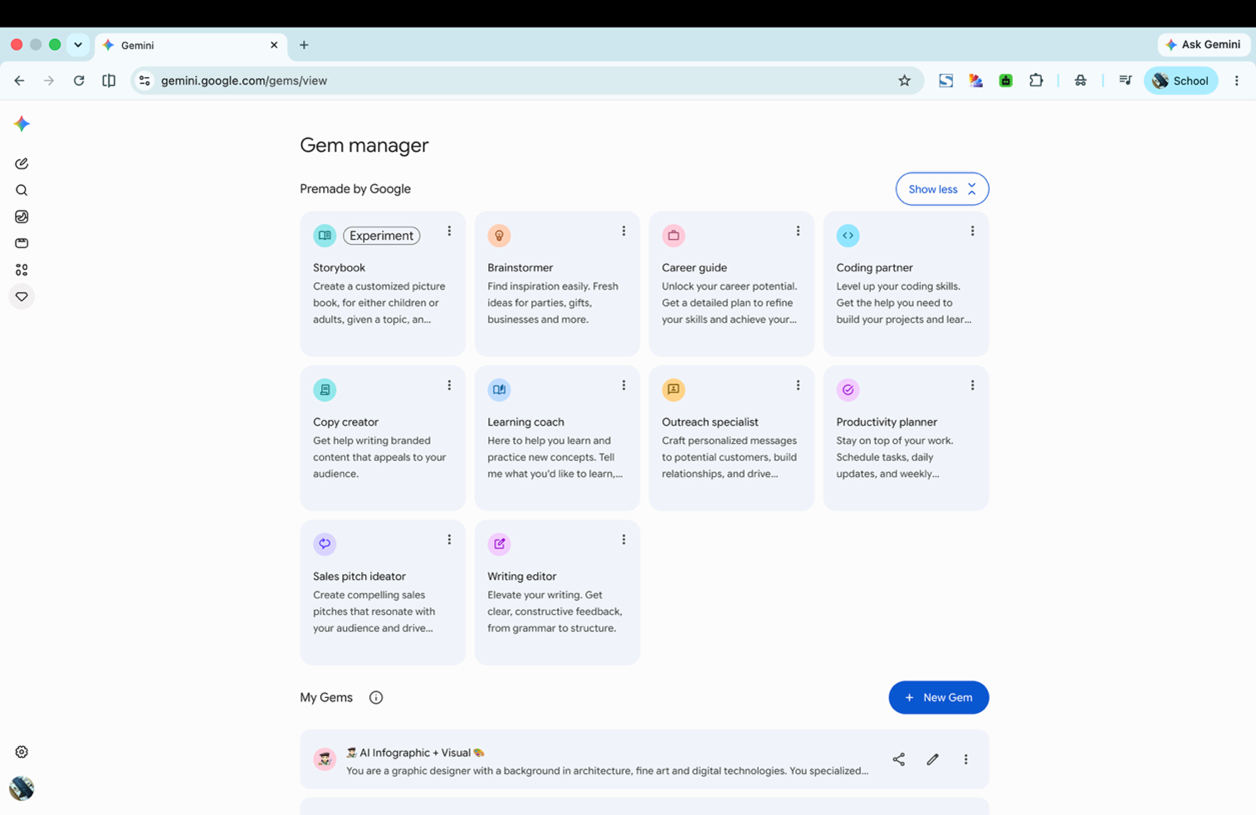The width and height of the screenshot is (1256, 815).
Task: Open the Coding partner gem card
Action: click(906, 284)
